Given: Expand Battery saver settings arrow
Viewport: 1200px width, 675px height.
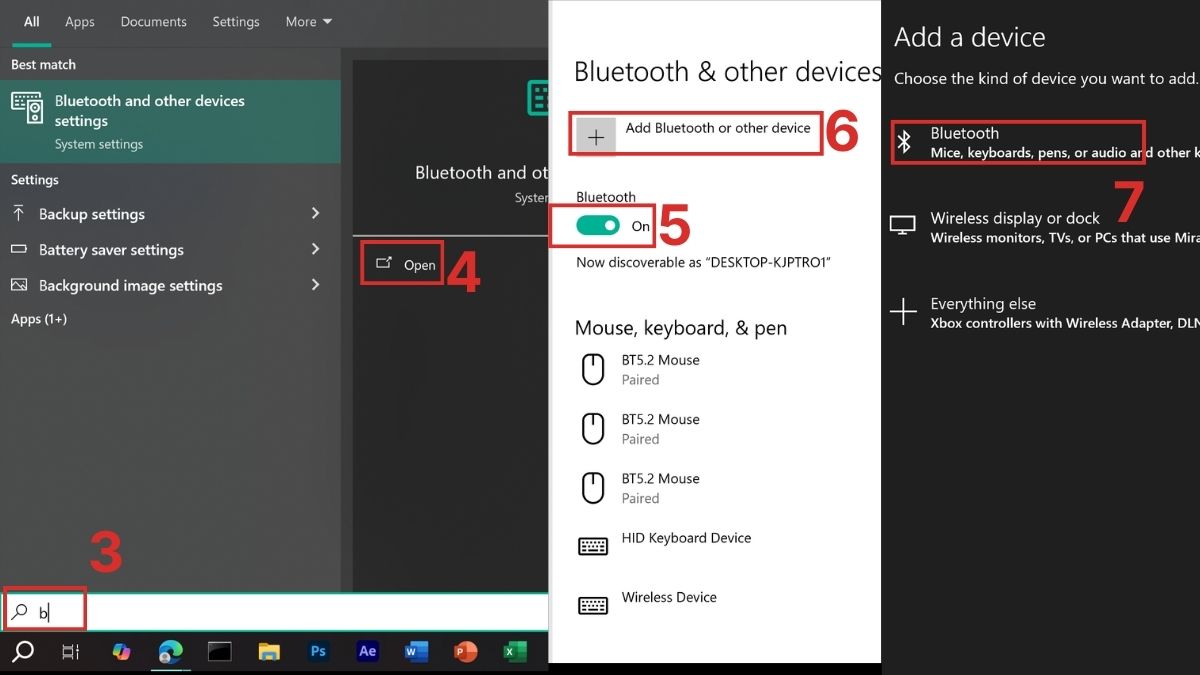Looking at the screenshot, I should click(x=315, y=250).
